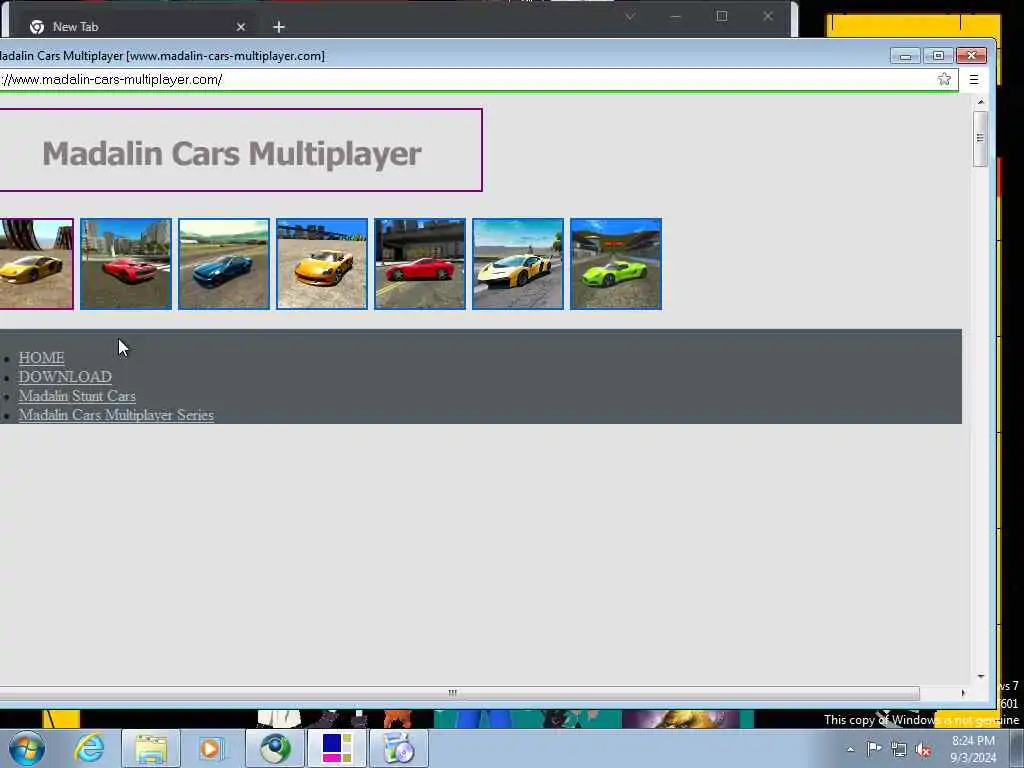Open the Windows Start button

[27, 748]
